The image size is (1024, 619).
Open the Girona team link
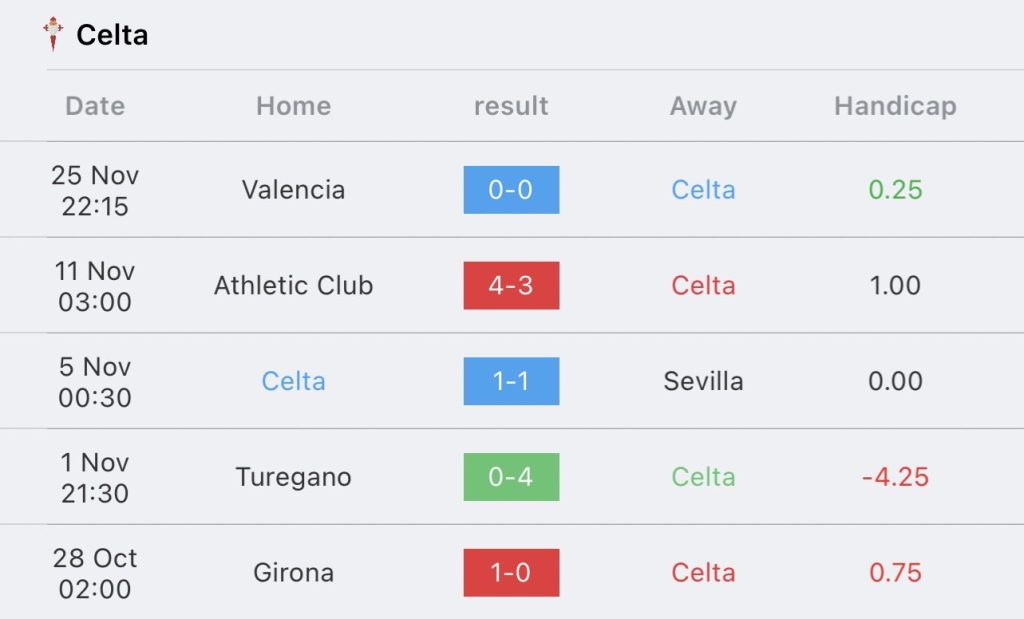[x=293, y=573]
